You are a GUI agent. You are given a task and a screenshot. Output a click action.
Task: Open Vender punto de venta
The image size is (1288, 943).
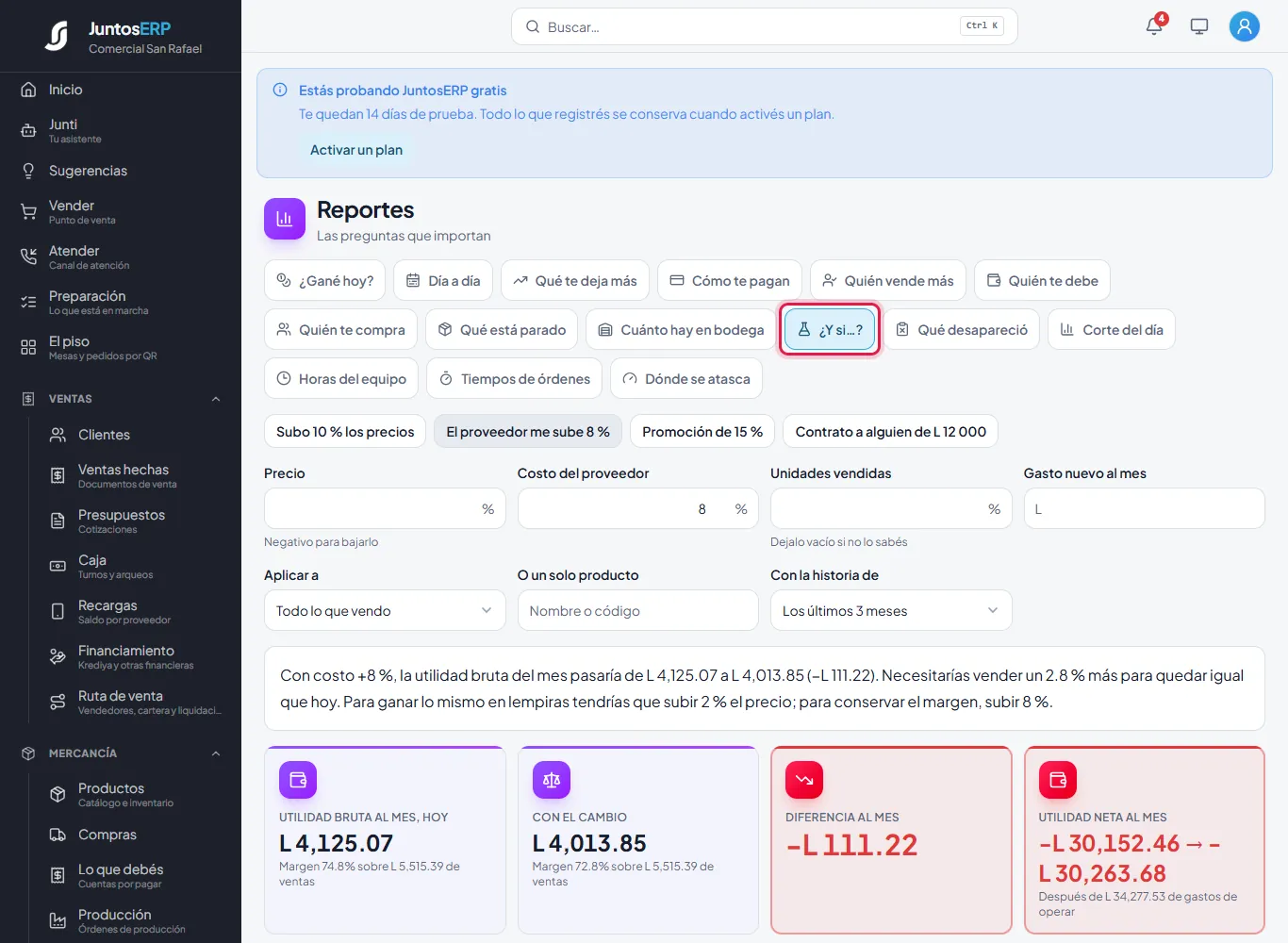(121, 212)
